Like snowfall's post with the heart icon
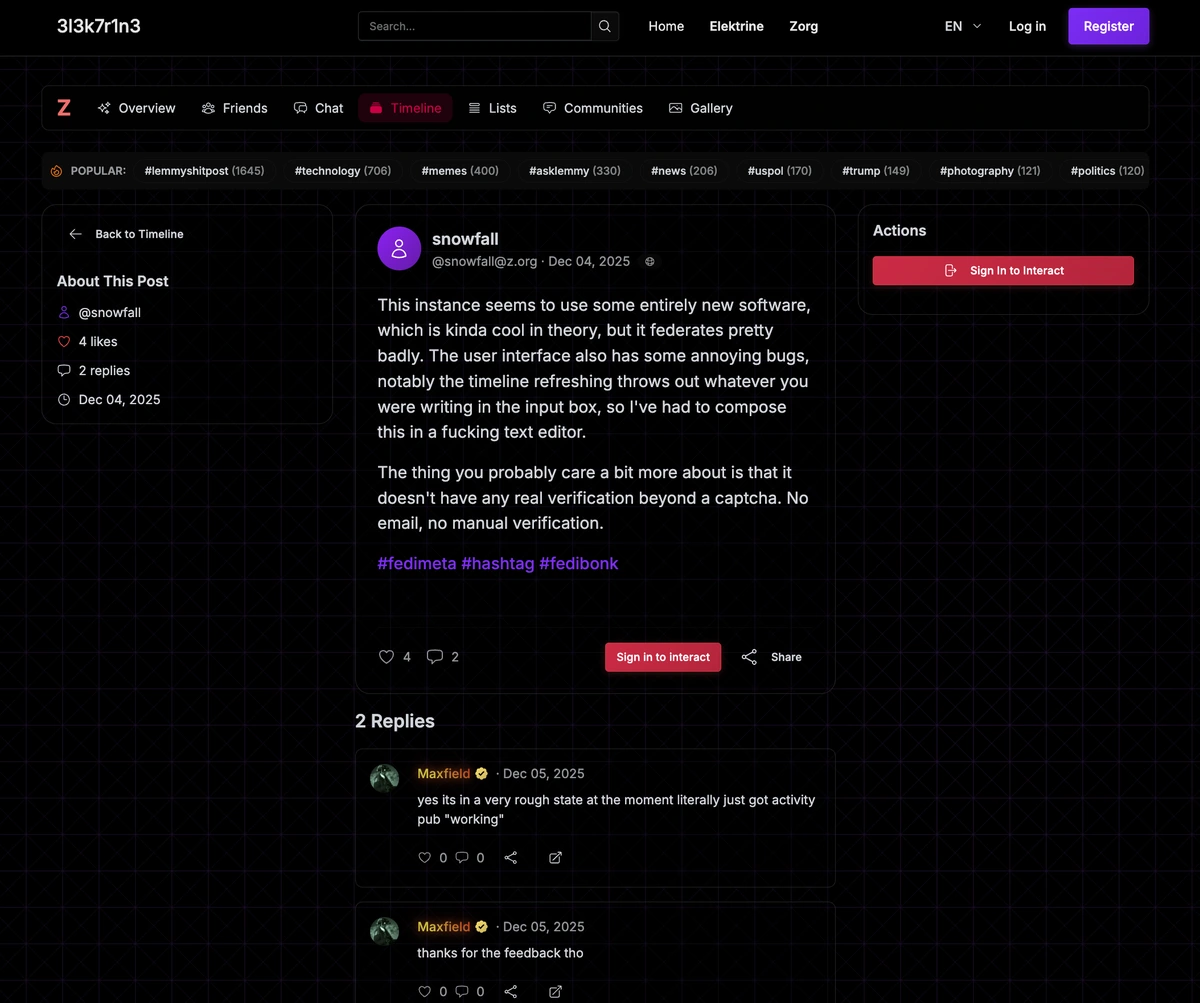The height and width of the screenshot is (1003, 1200). [386, 657]
